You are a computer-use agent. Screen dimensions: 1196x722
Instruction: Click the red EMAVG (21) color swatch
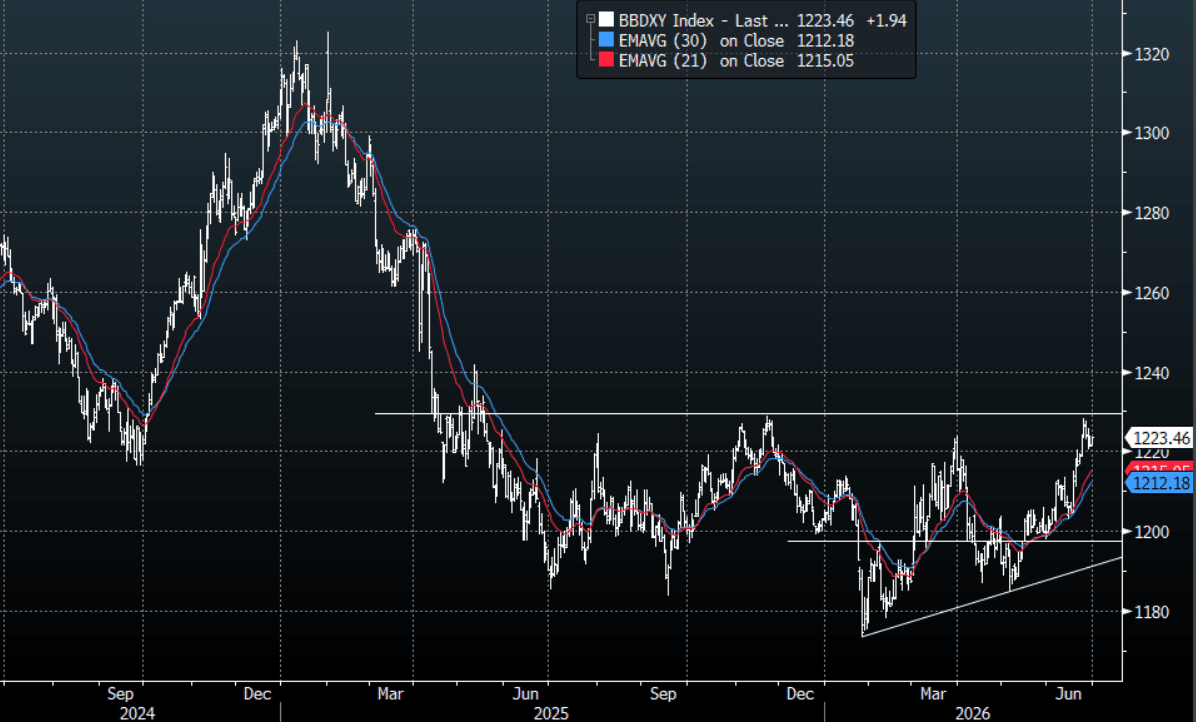[x=606, y=60]
